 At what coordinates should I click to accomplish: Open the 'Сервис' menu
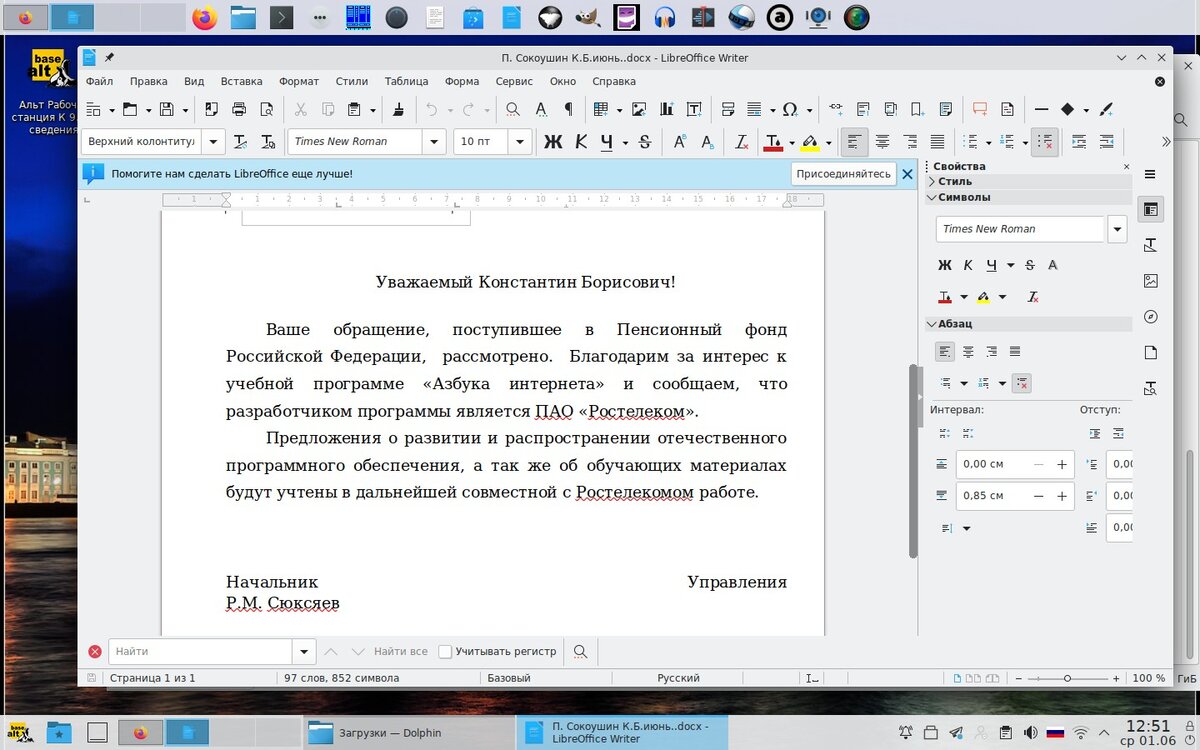point(514,81)
